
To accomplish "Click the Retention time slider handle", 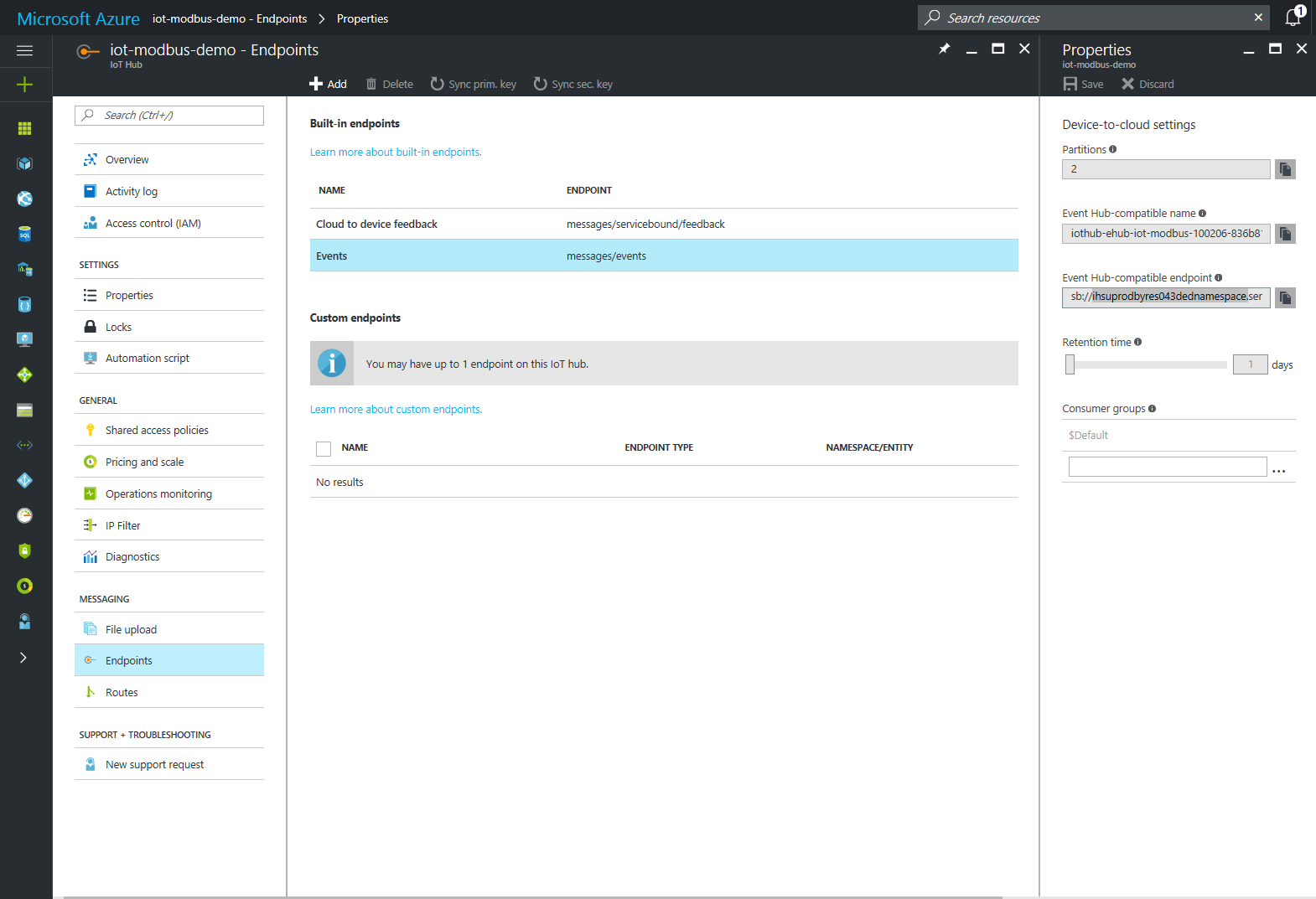I will (1070, 364).
